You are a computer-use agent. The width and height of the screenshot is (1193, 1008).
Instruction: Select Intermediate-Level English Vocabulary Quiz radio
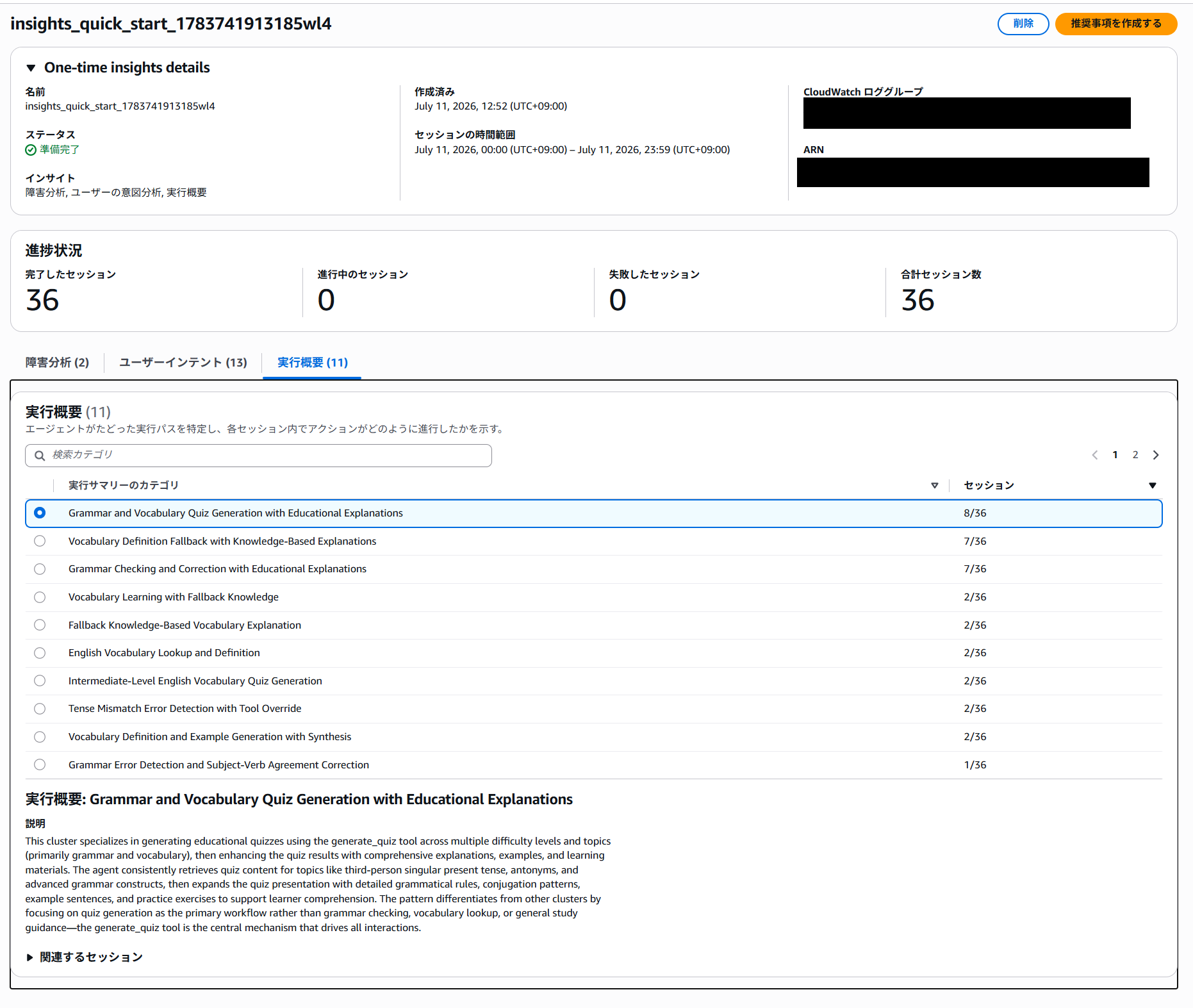coord(40,681)
